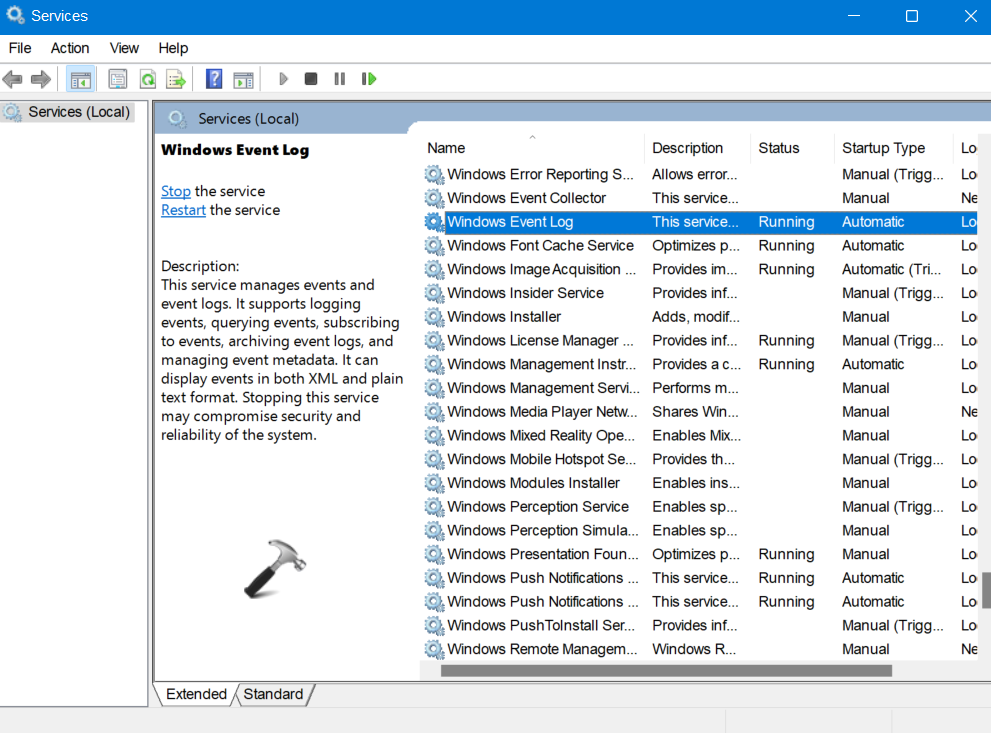The height and width of the screenshot is (733, 991).
Task: Click the Startup Type column header
Action: tap(883, 148)
